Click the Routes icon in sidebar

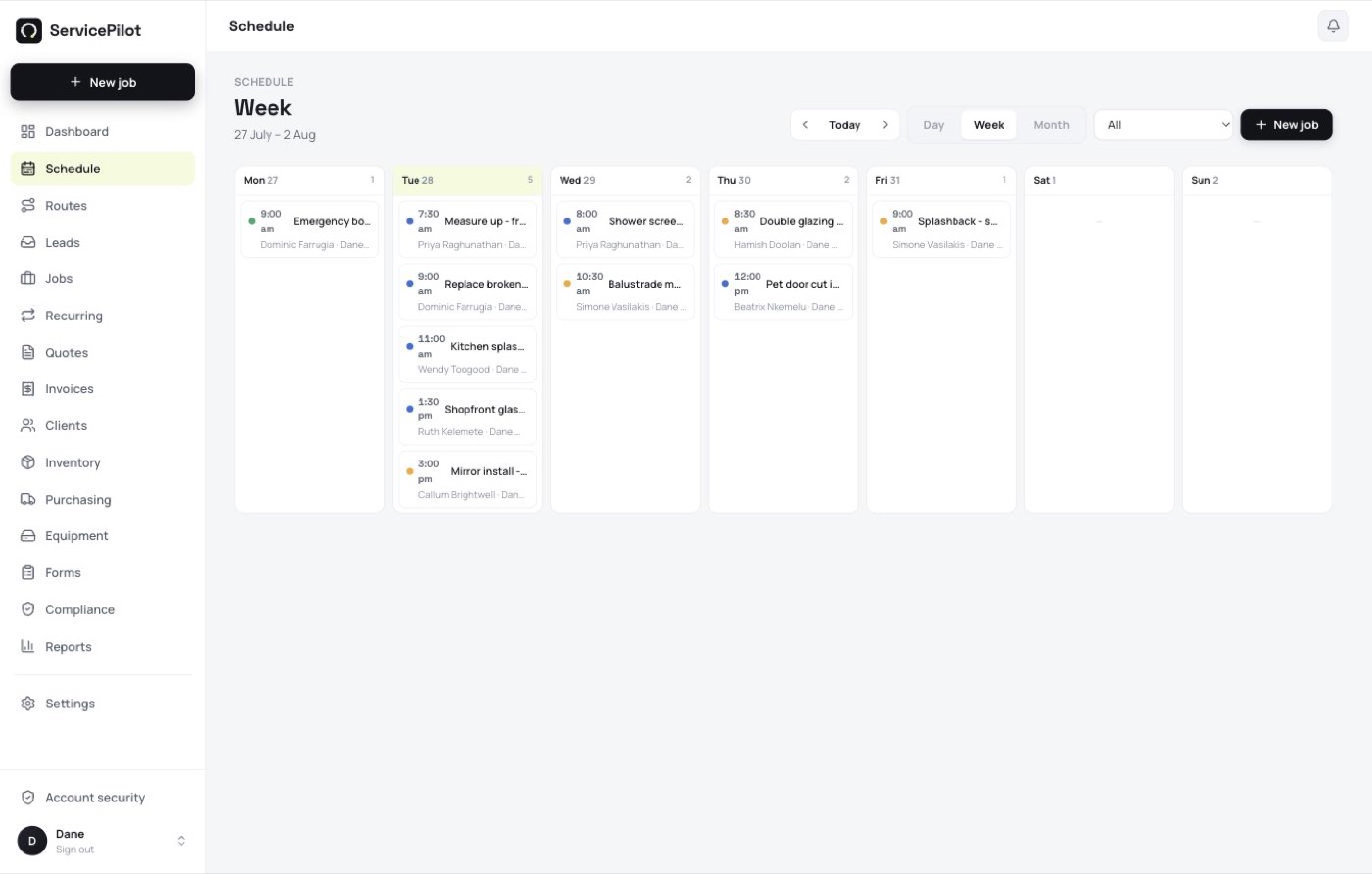coord(27,206)
